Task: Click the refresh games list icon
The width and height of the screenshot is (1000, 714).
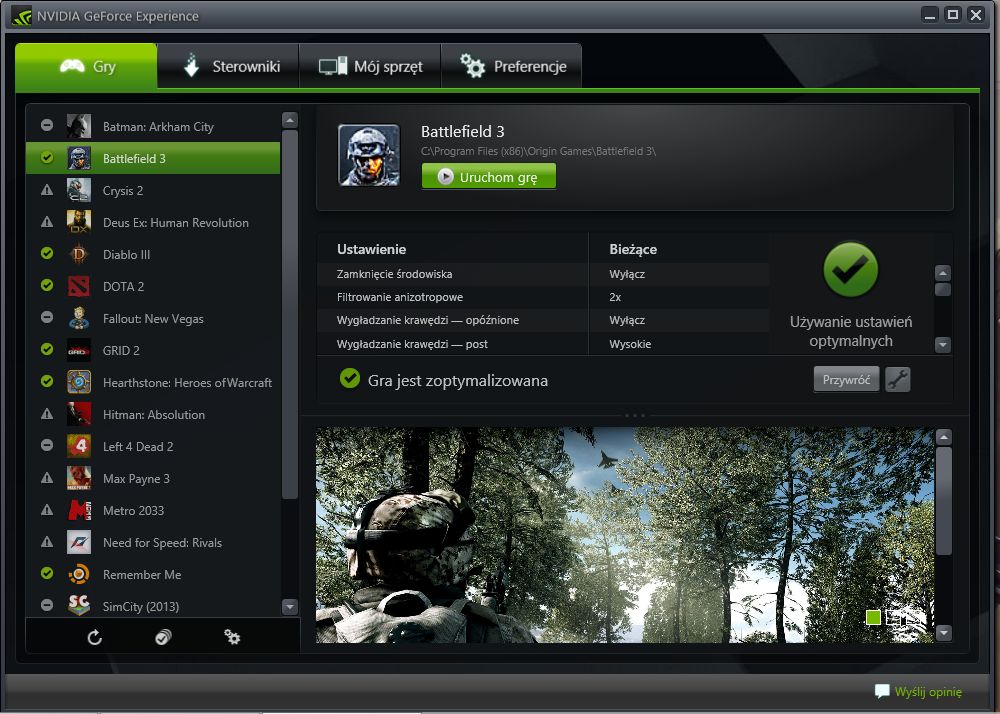Action: (x=94, y=637)
